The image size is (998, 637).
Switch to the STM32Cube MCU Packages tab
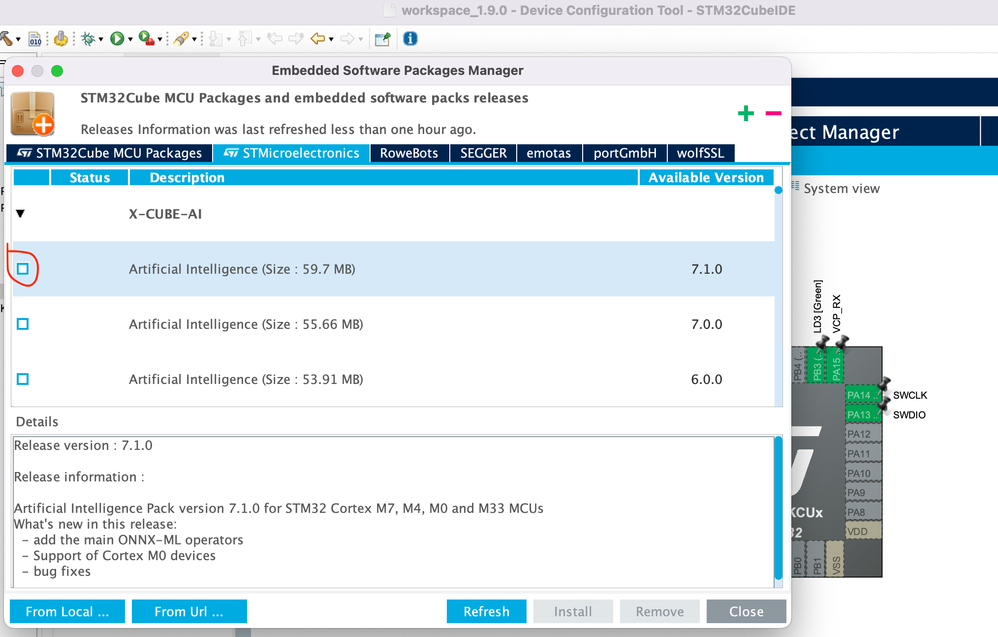tap(109, 153)
